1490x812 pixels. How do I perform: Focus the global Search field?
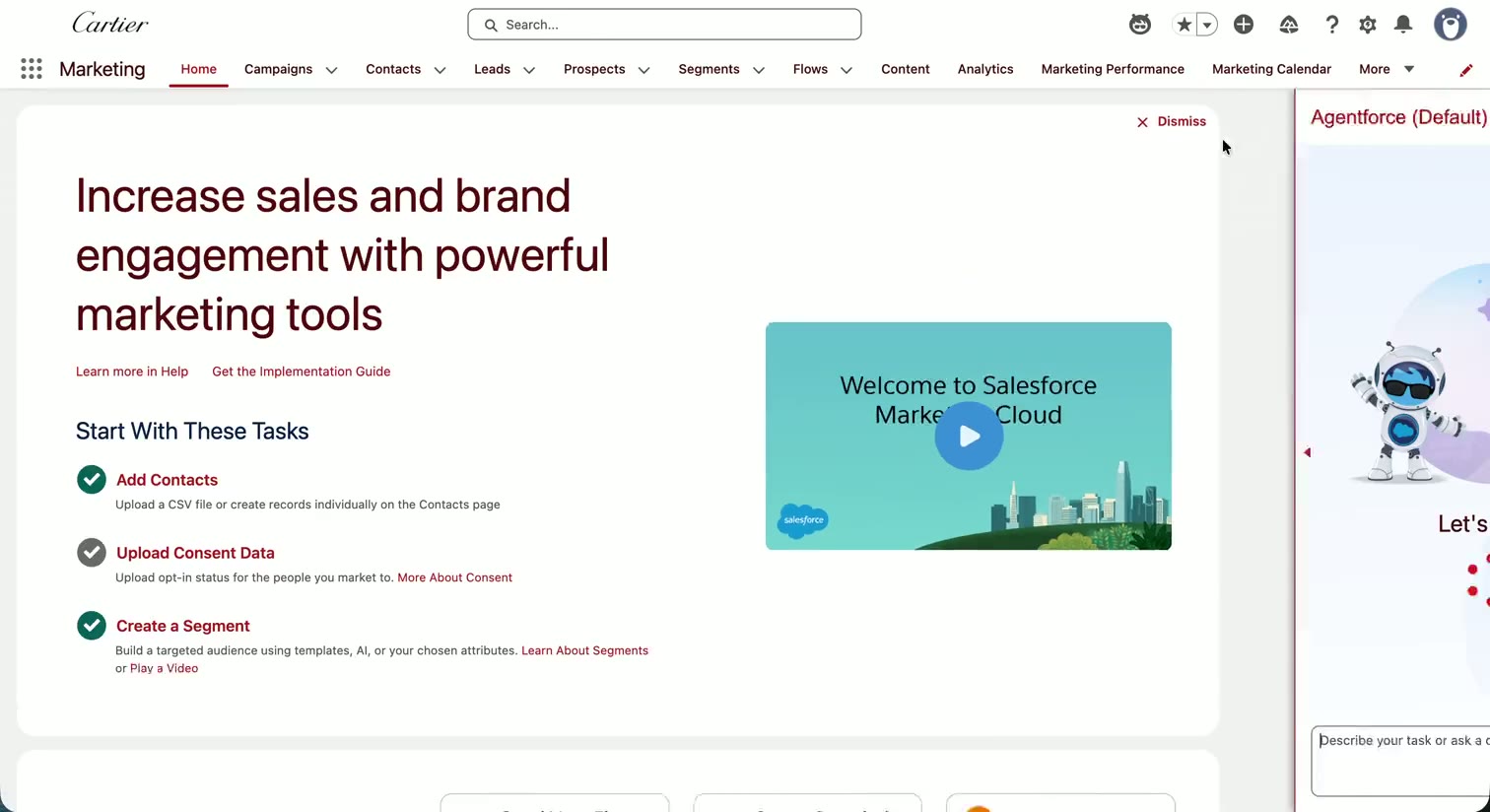tap(664, 25)
